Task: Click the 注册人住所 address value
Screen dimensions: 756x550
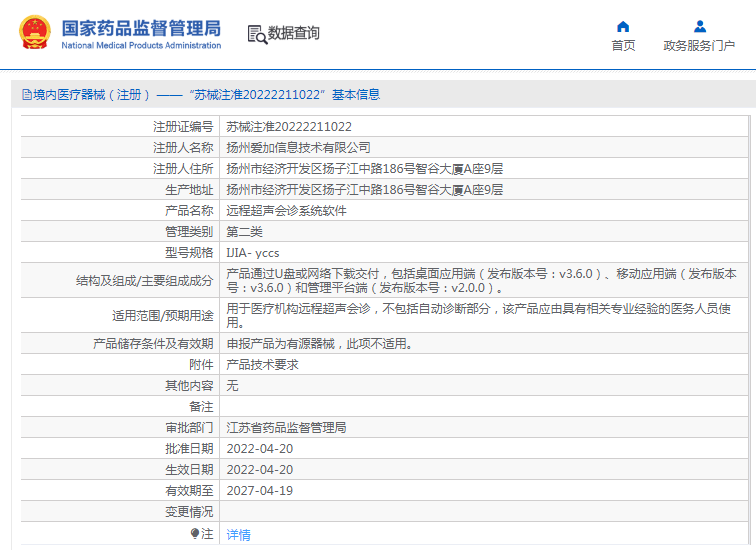Action: (x=365, y=169)
